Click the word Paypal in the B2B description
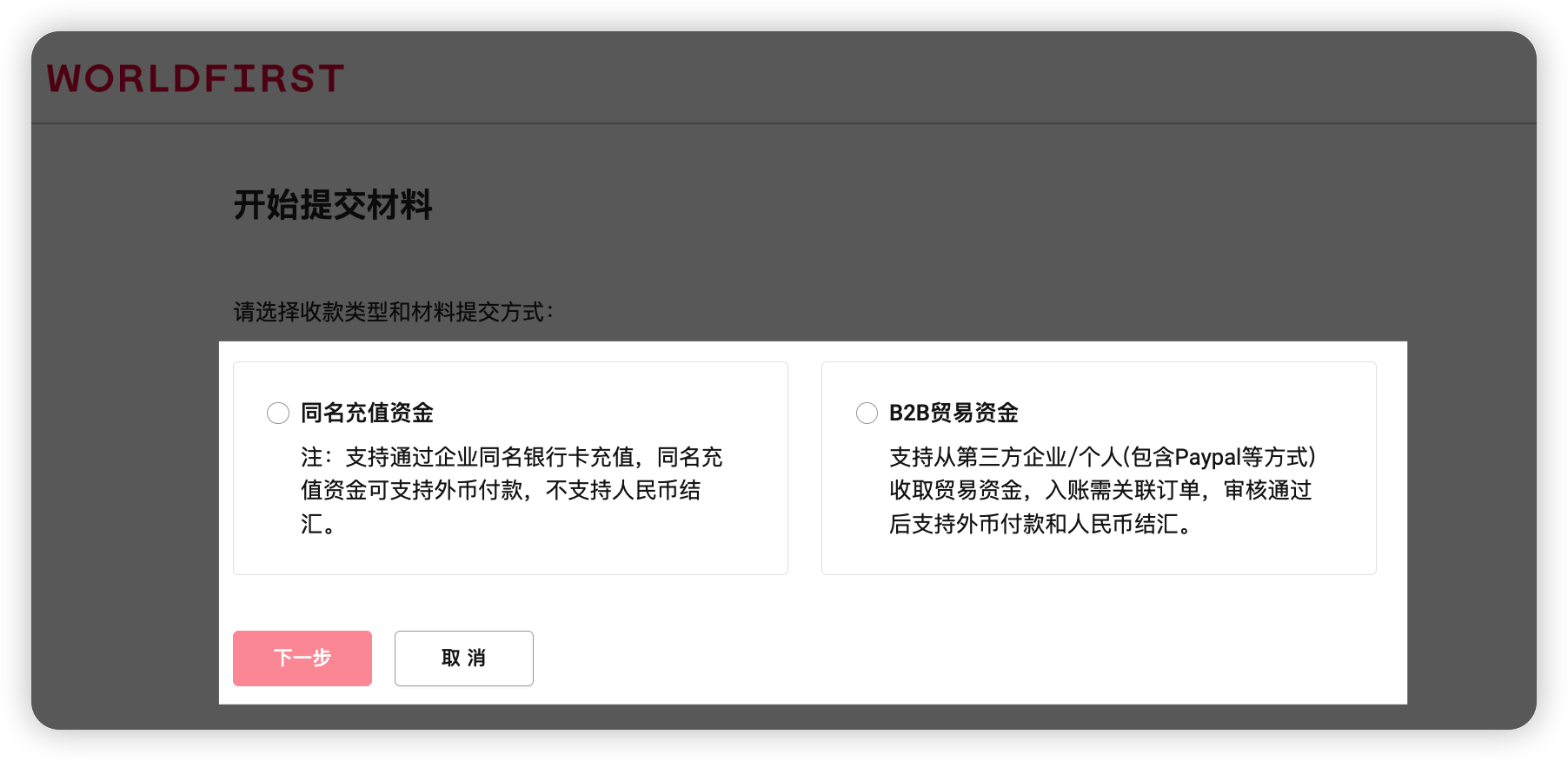Image resolution: width=1568 pixels, height=761 pixels. pos(1207,457)
